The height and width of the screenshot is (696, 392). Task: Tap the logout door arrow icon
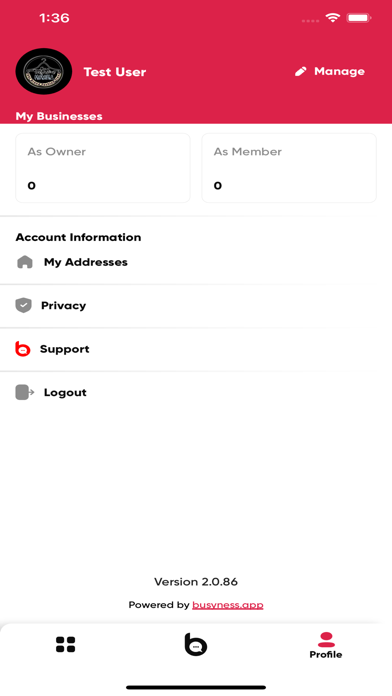pos(25,392)
